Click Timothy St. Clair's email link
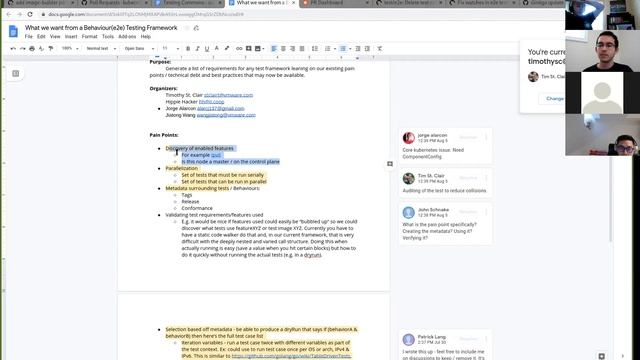This screenshot has width=640, height=360. pyautogui.click(x=228, y=95)
